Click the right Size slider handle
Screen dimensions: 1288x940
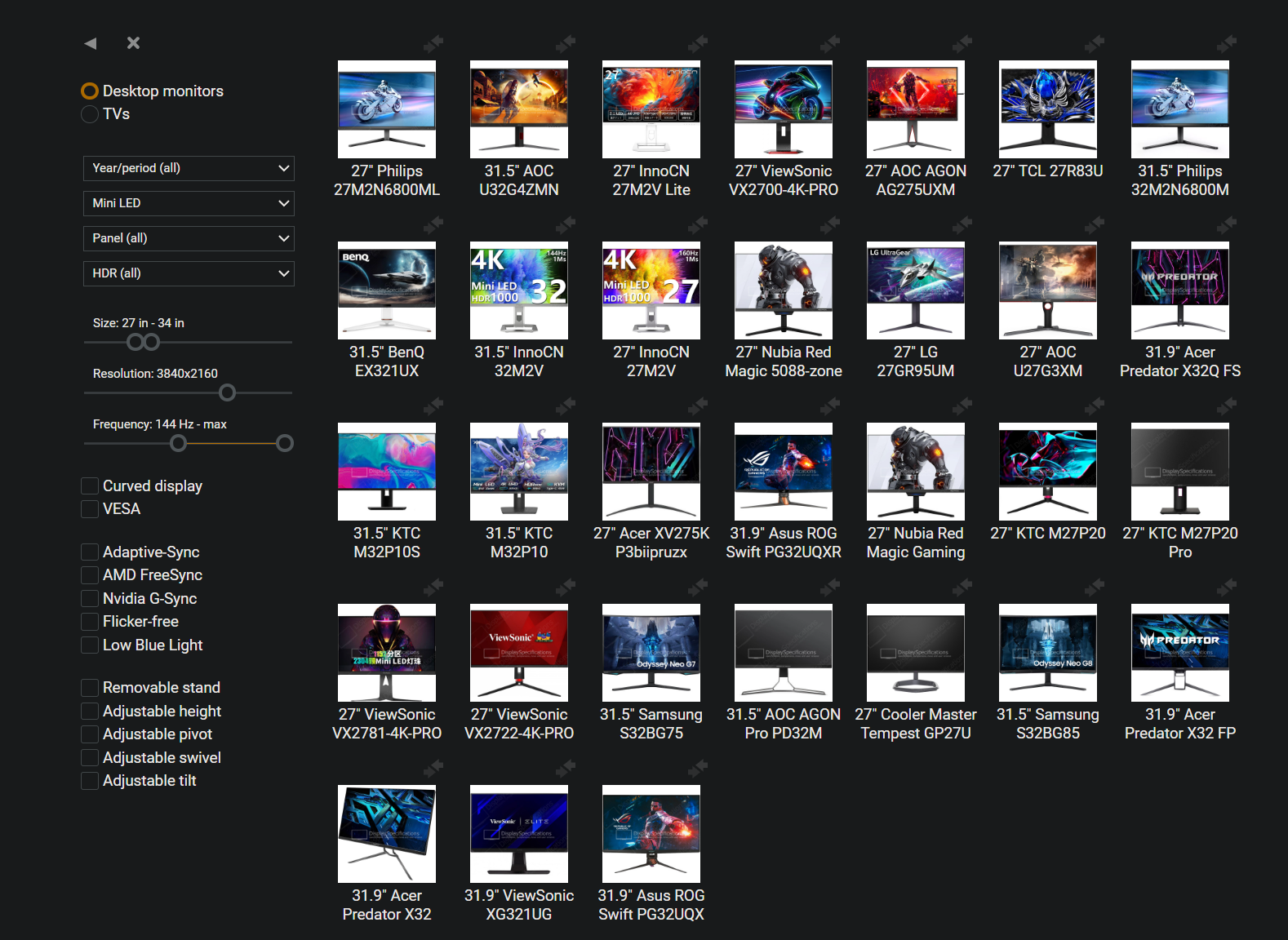(x=152, y=342)
